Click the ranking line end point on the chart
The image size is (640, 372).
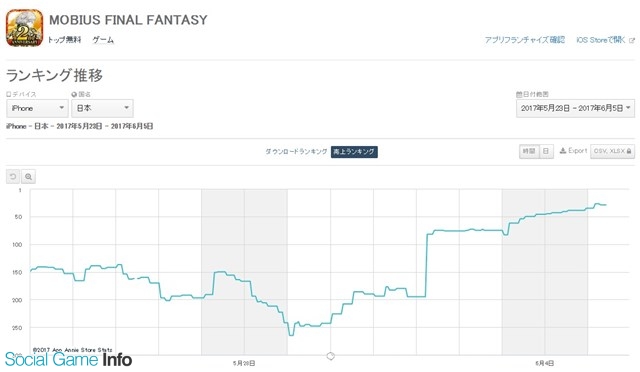pos(605,205)
